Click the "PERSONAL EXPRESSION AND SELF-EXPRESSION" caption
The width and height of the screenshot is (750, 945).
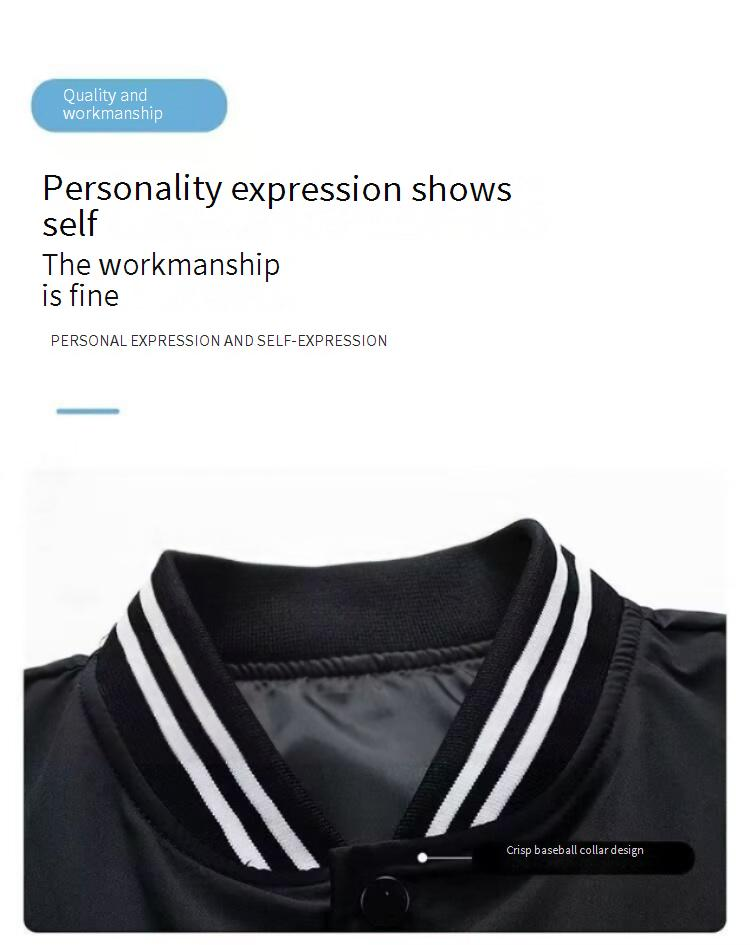point(219,341)
